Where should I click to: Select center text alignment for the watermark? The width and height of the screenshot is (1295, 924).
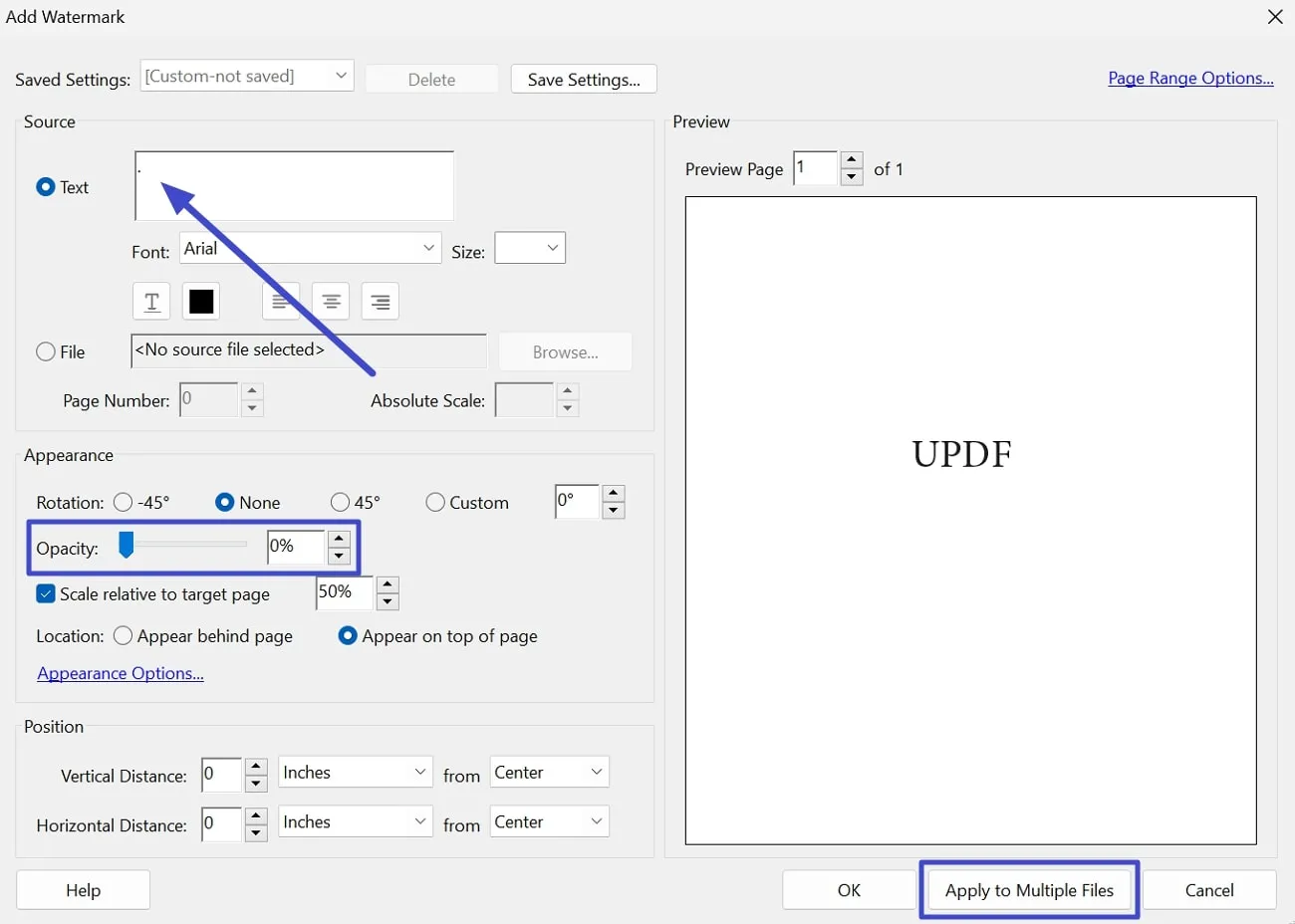330,301
